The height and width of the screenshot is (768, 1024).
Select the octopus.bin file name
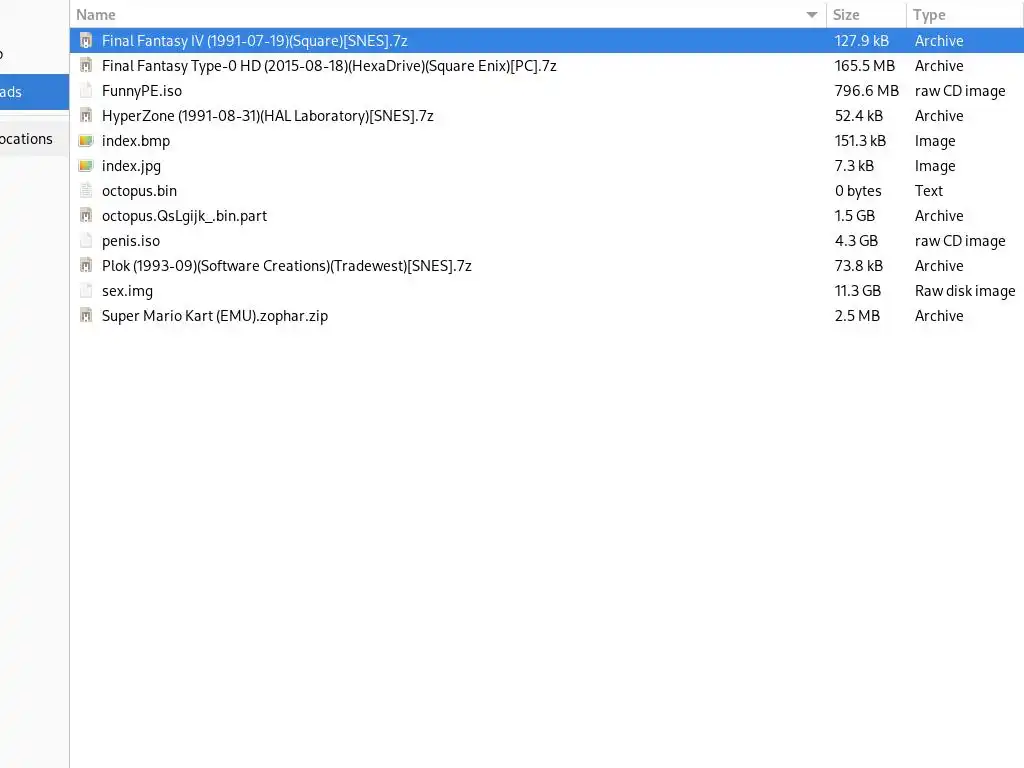139,191
